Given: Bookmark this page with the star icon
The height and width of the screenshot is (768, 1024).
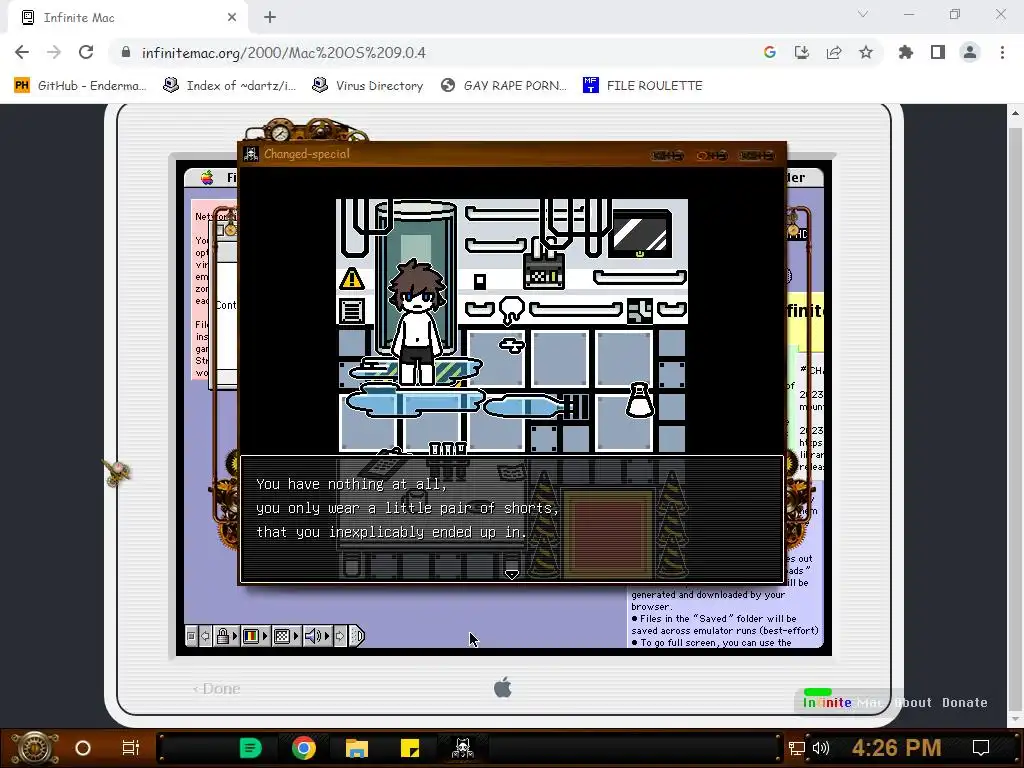Looking at the screenshot, I should click(866, 52).
